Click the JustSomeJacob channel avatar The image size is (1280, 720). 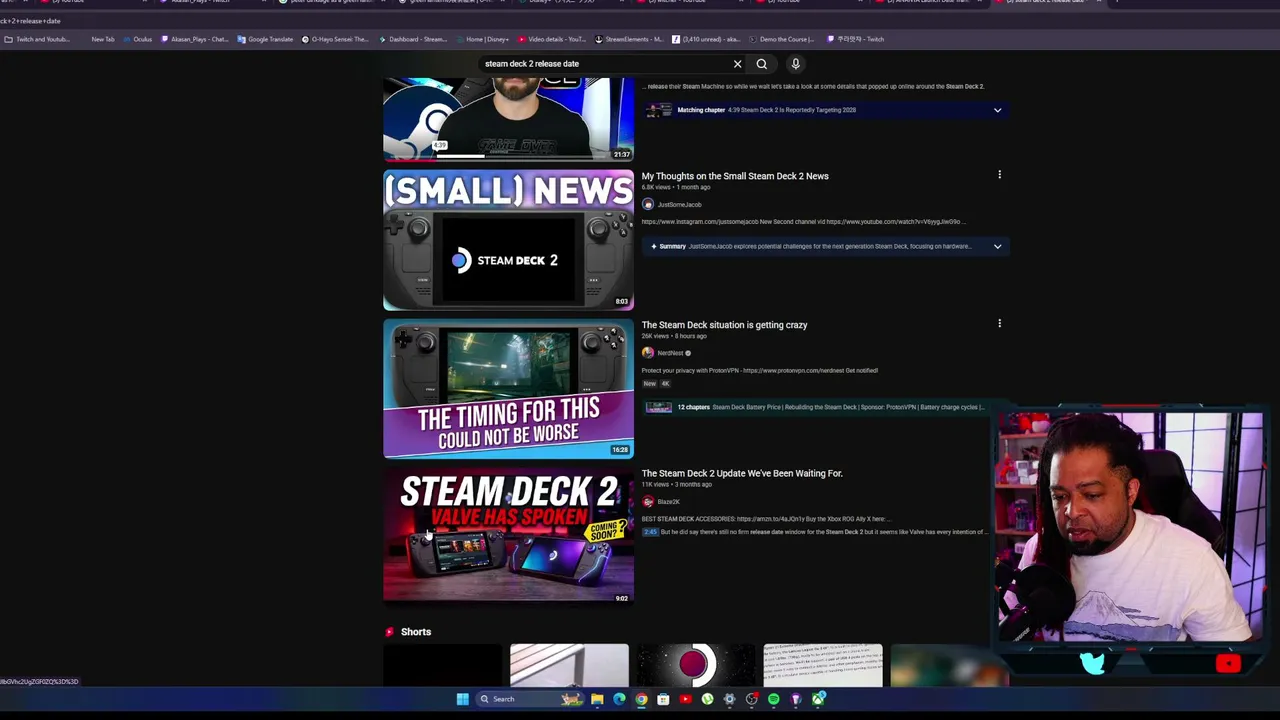[x=648, y=205]
